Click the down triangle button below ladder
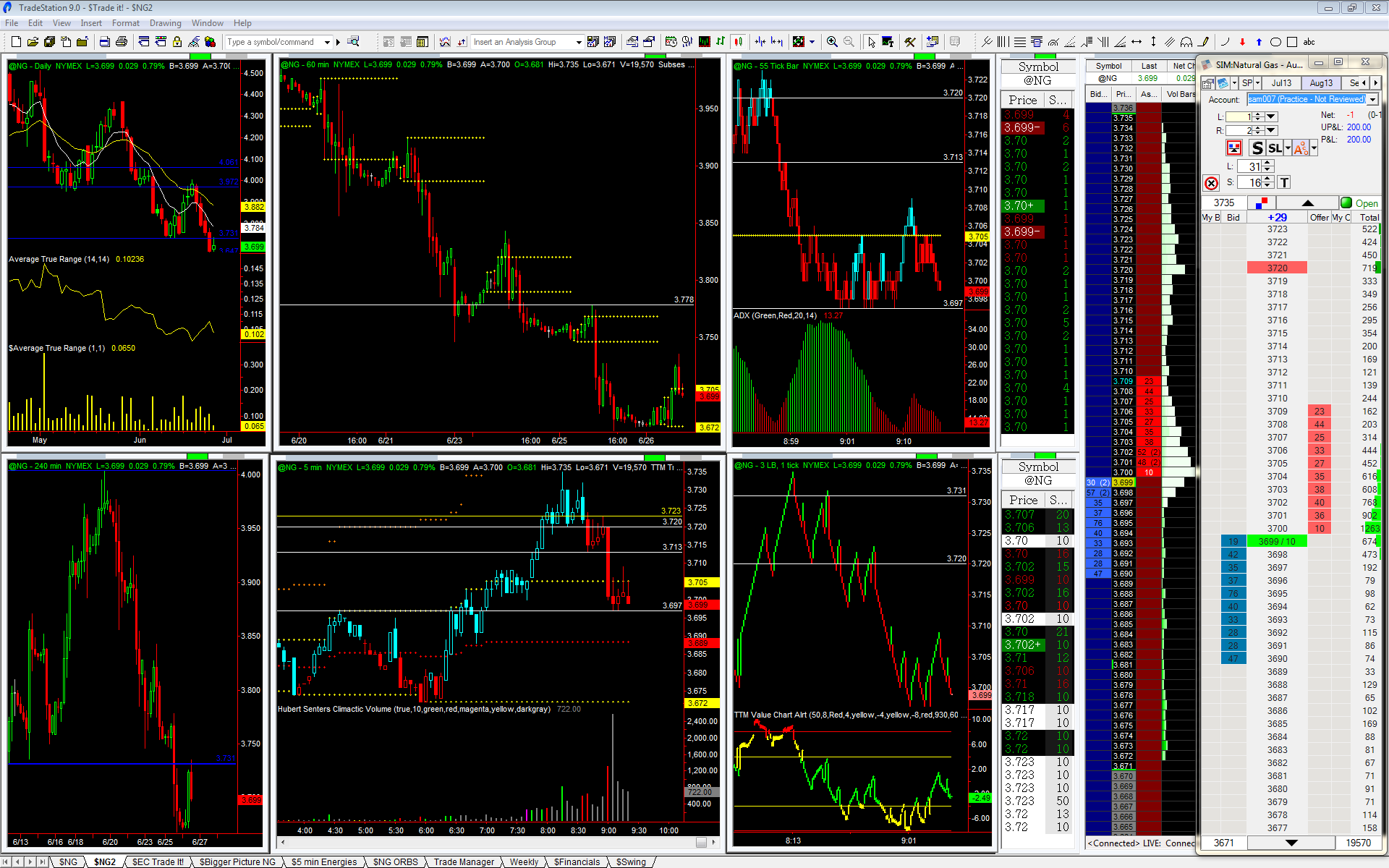1389x868 pixels. pos(1291,843)
